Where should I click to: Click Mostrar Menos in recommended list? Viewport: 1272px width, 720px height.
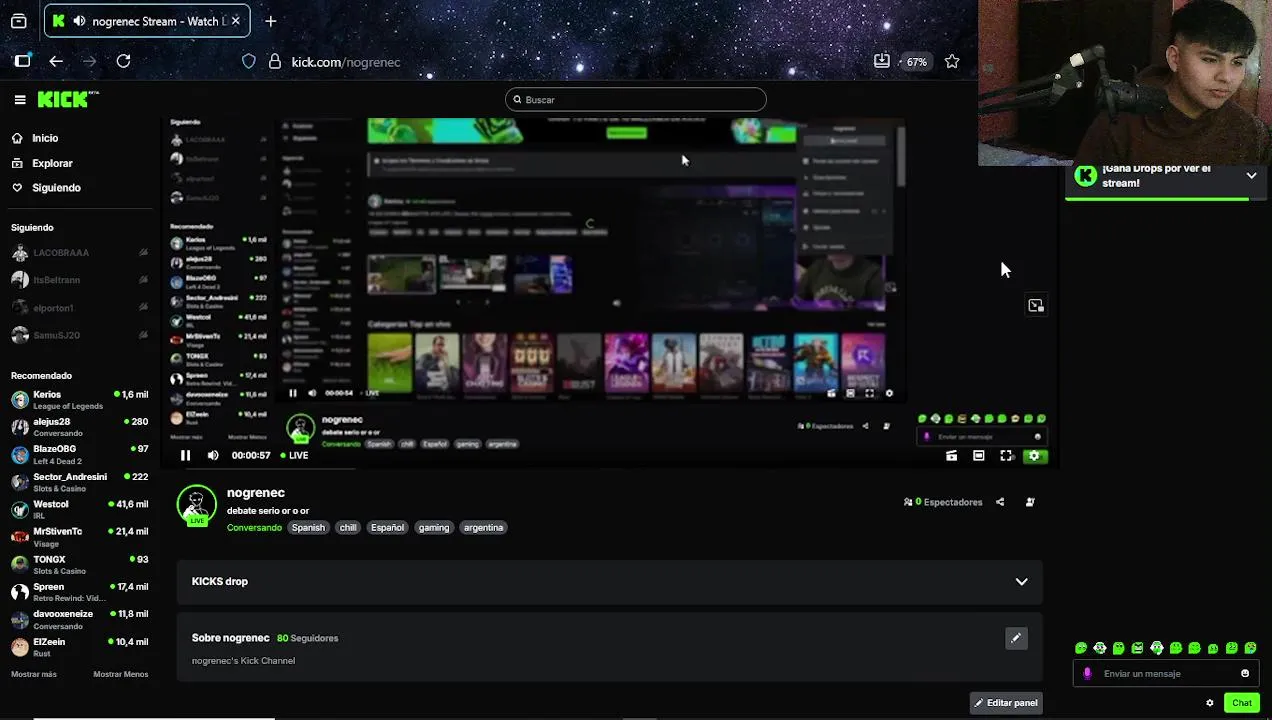click(121, 674)
